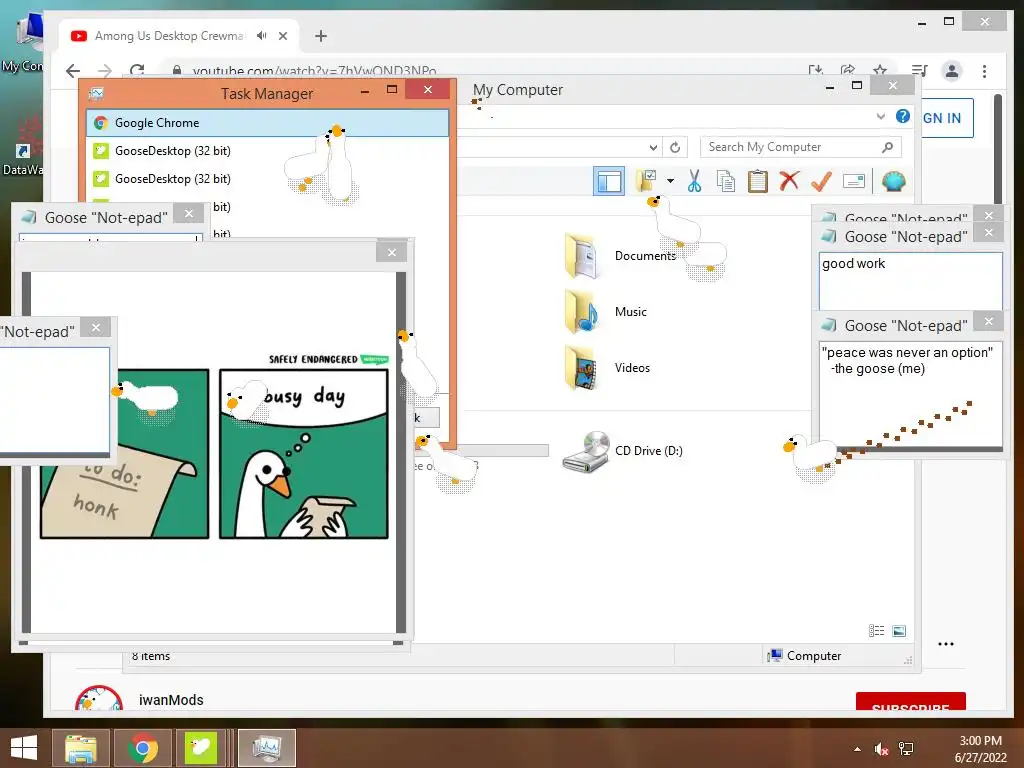Refresh the My Computer folder view
1024x768 pixels.
tap(675, 147)
